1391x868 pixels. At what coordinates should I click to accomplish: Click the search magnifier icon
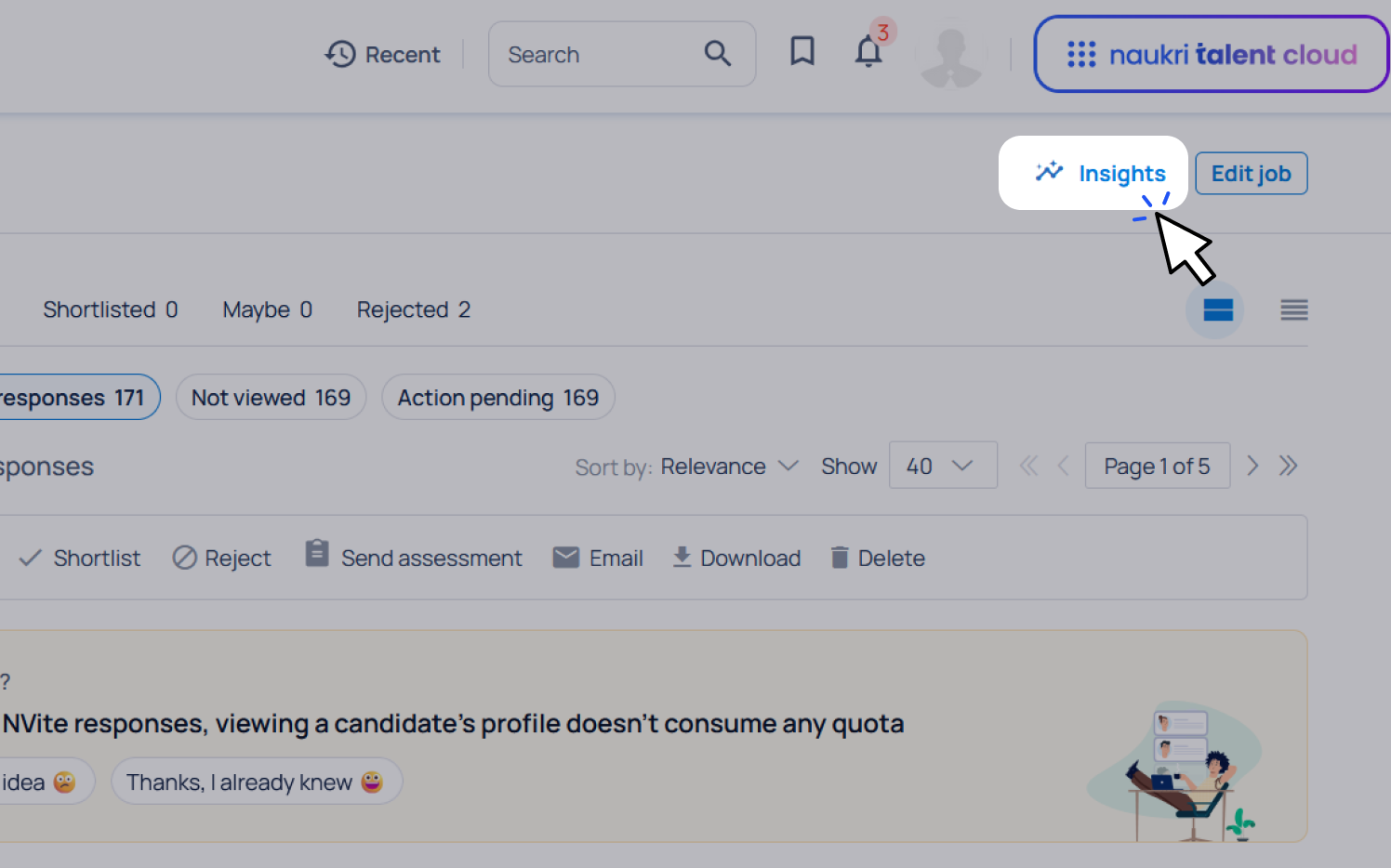pos(717,54)
